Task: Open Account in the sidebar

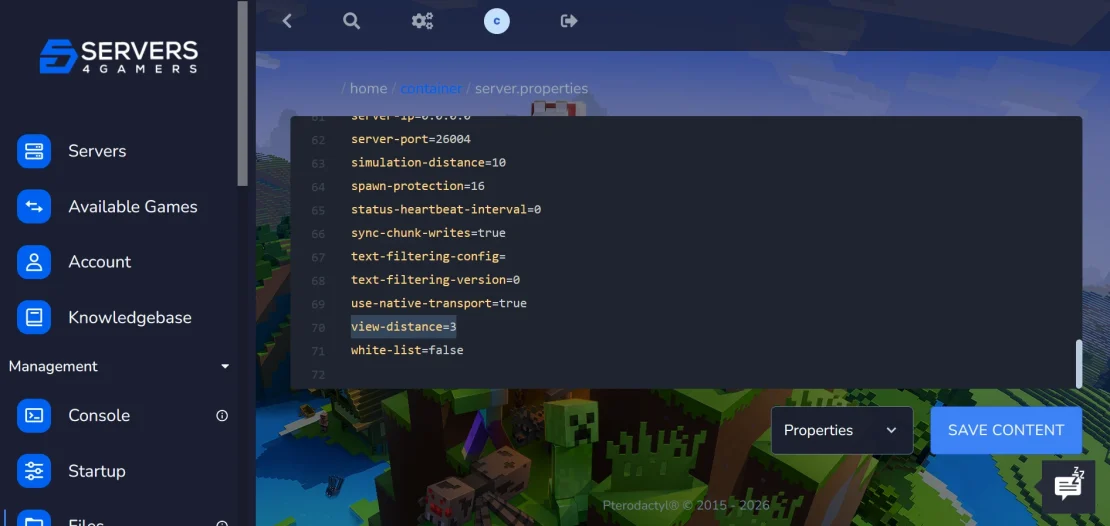Action: tap(99, 262)
